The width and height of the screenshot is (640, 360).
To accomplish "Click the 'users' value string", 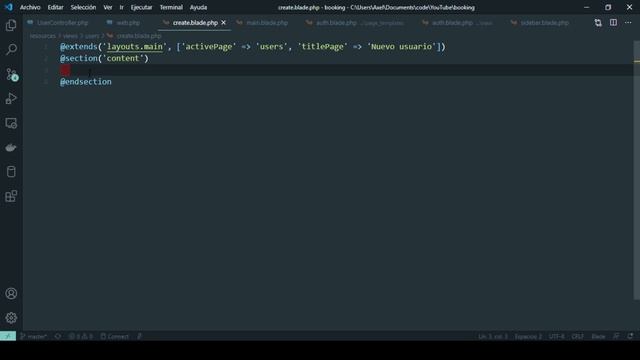I will (x=271, y=47).
